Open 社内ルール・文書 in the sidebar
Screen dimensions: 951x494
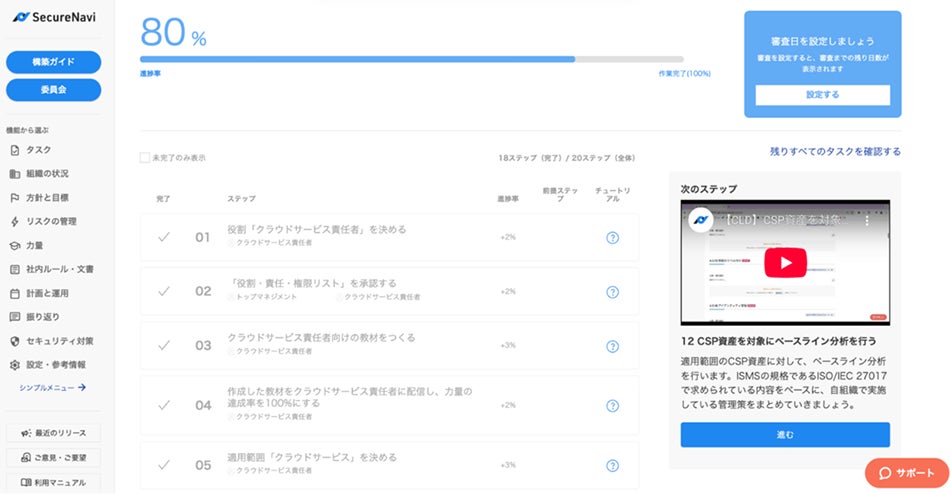tap(52, 269)
